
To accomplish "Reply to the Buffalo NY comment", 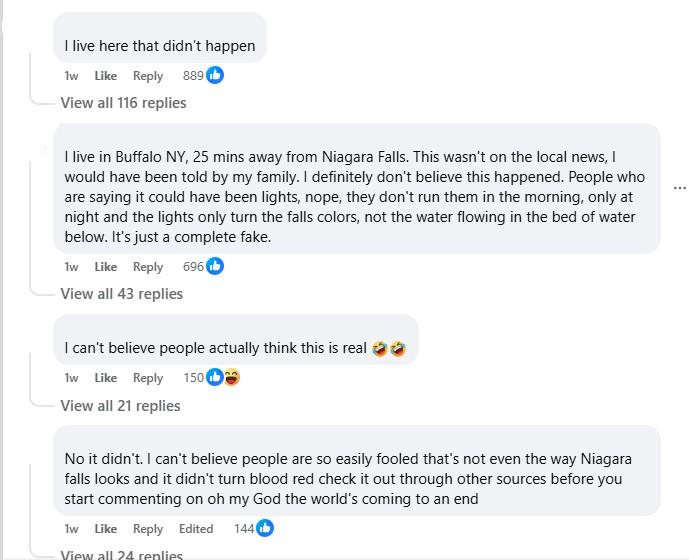I will [148, 267].
